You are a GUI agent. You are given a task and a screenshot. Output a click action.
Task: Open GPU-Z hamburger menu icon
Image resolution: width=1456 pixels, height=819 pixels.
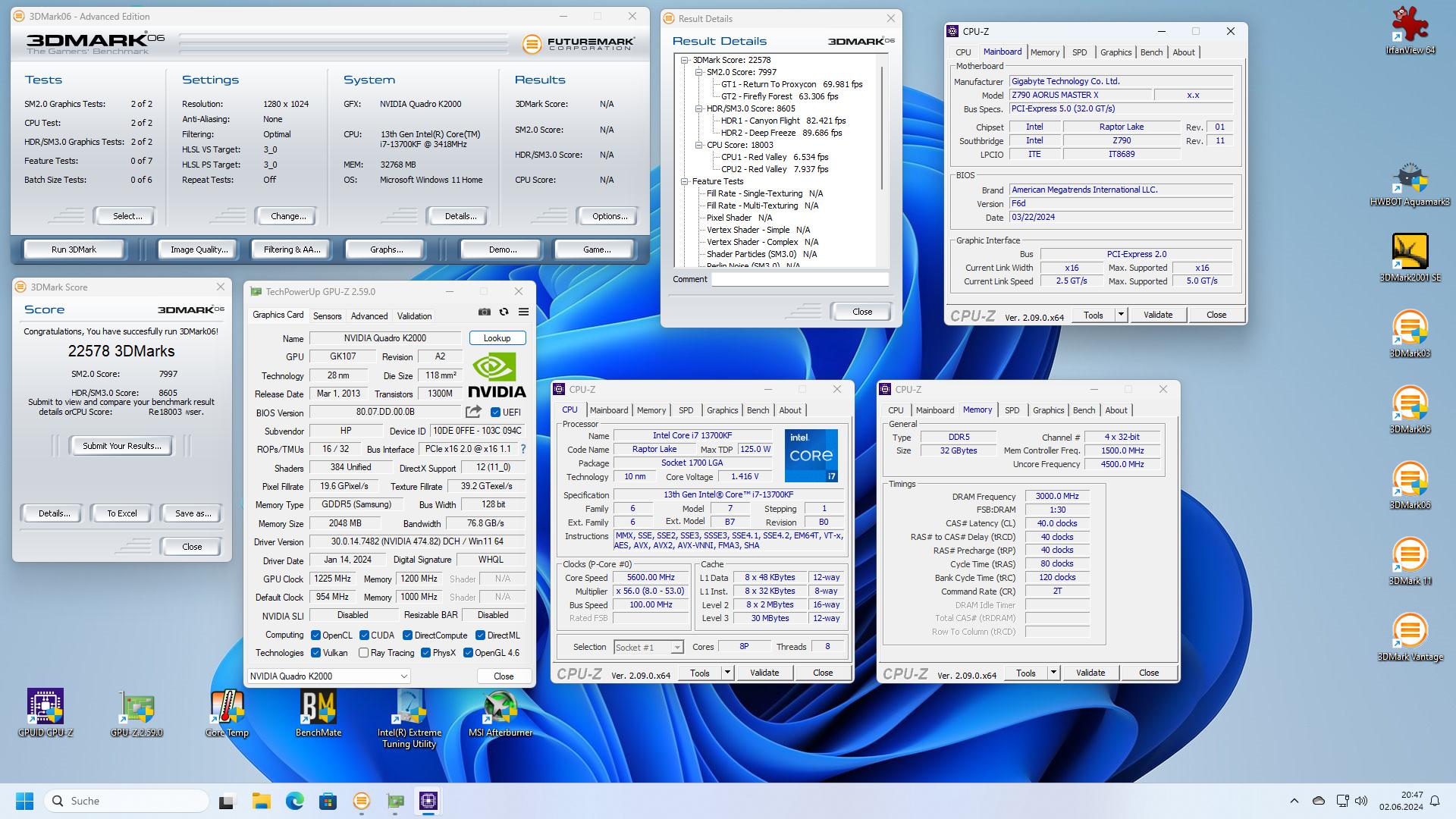(x=523, y=312)
